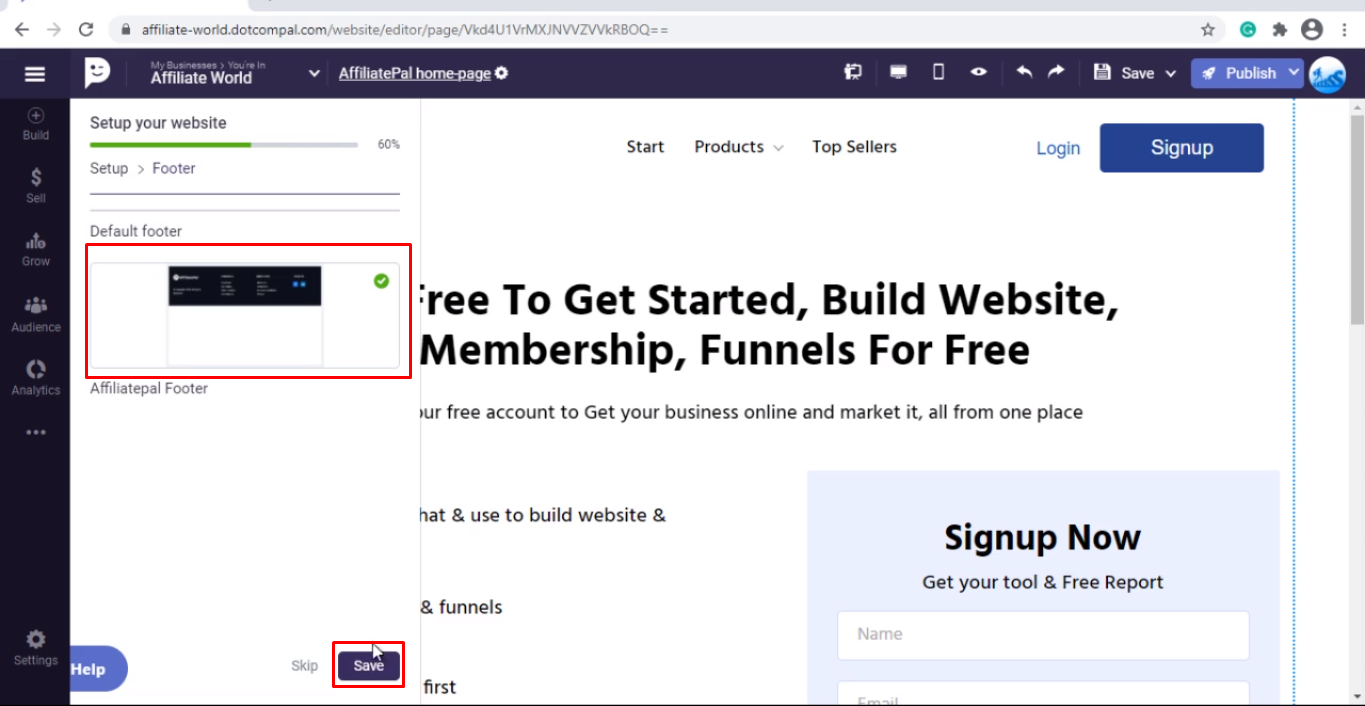
Task: Open the Audience sidebar section
Action: click(x=36, y=314)
